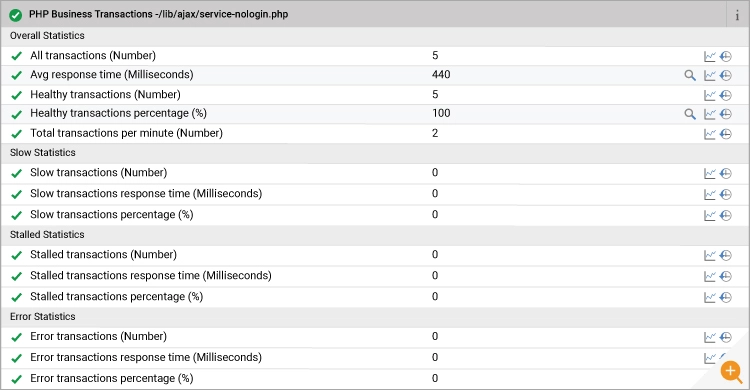Show graph for Slow transactions response time
Viewport: 750px width, 390px height.
(710, 194)
